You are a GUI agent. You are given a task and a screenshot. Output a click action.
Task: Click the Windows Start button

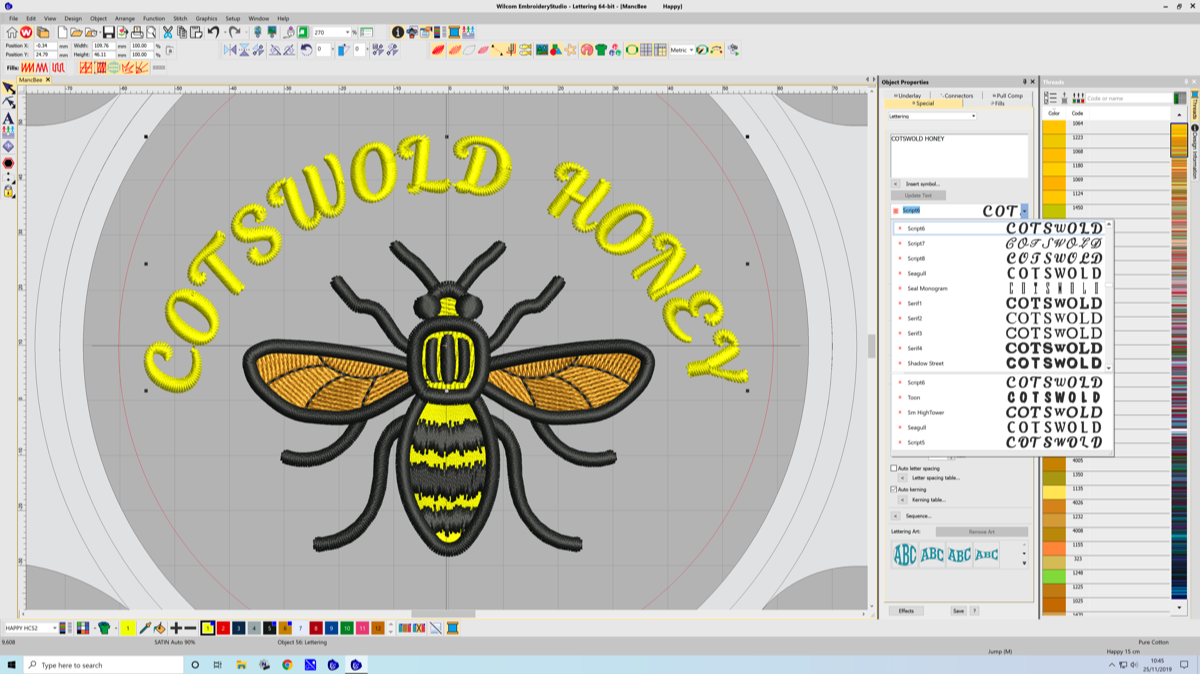[11, 664]
